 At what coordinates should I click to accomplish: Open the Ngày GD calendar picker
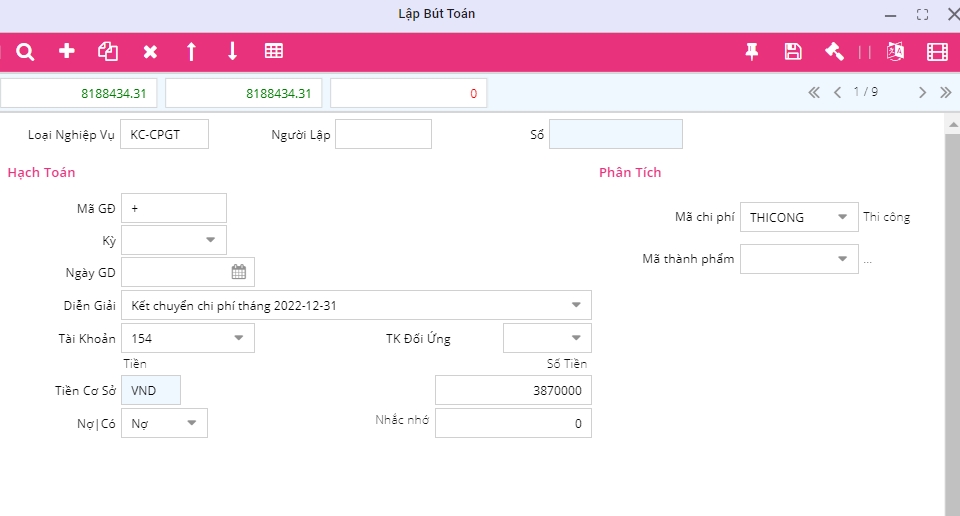click(x=239, y=272)
